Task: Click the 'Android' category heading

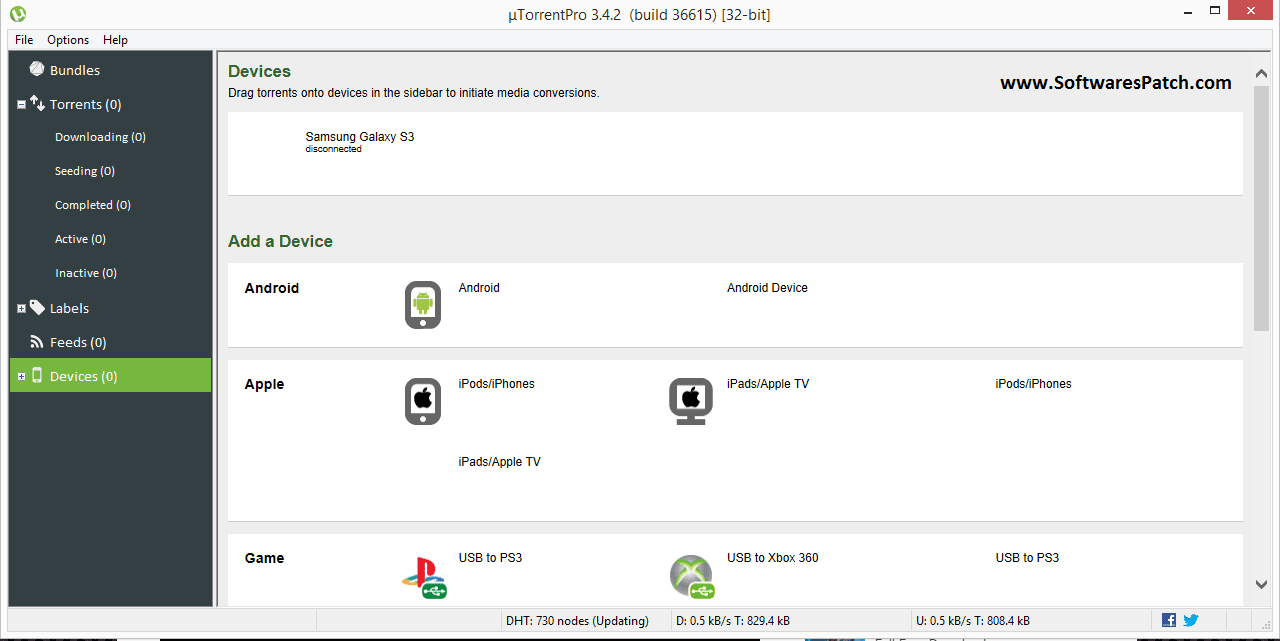Action: [272, 288]
